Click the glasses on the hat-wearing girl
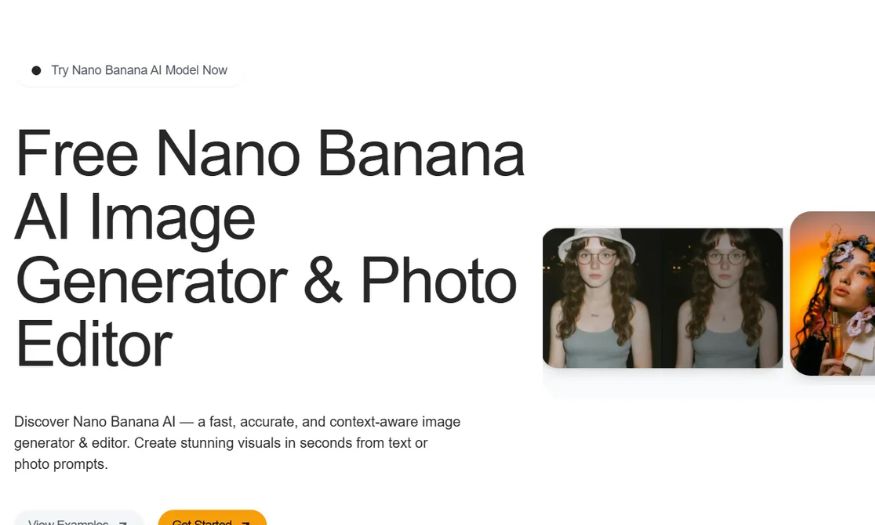Viewport: 875px width, 525px height. click(596, 257)
